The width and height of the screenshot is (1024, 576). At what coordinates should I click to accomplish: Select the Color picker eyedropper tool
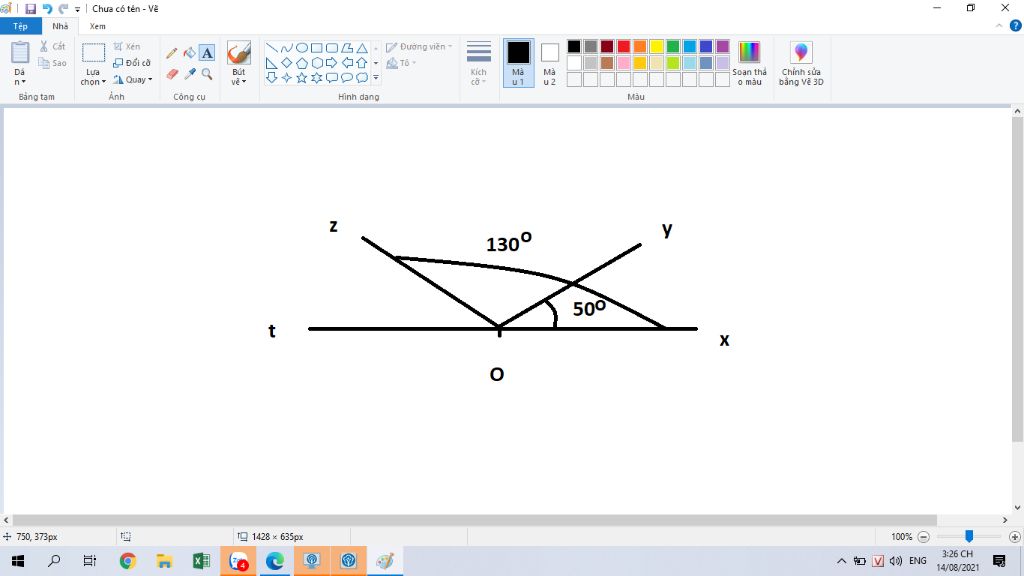click(189, 74)
